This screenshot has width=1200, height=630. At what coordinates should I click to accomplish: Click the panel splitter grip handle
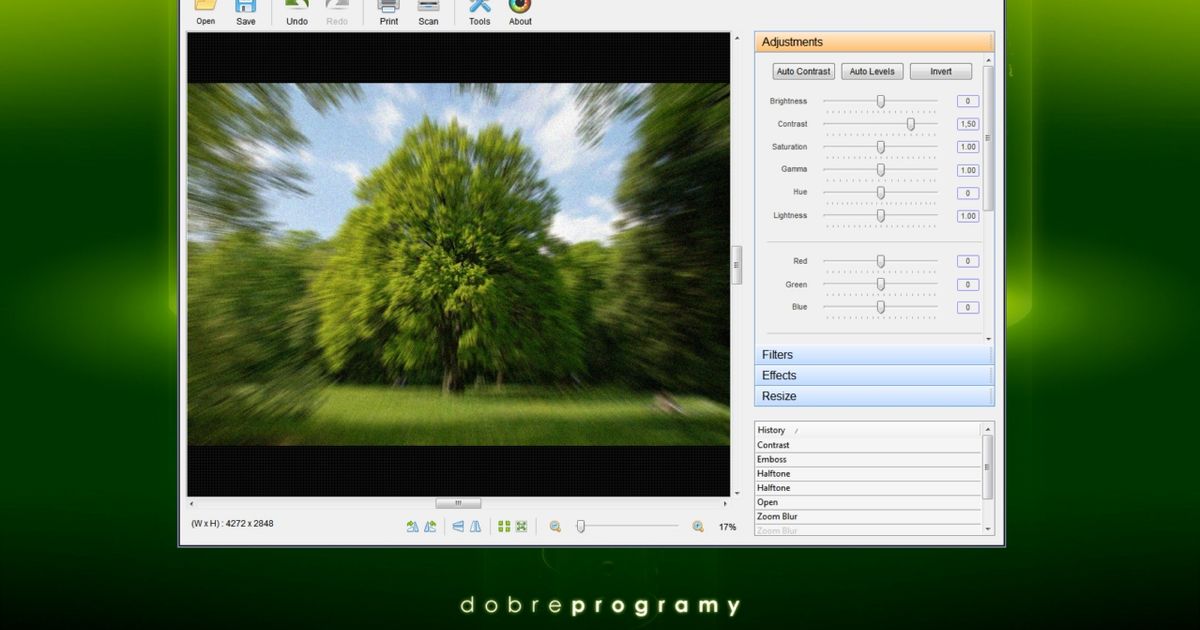pyautogui.click(x=737, y=265)
